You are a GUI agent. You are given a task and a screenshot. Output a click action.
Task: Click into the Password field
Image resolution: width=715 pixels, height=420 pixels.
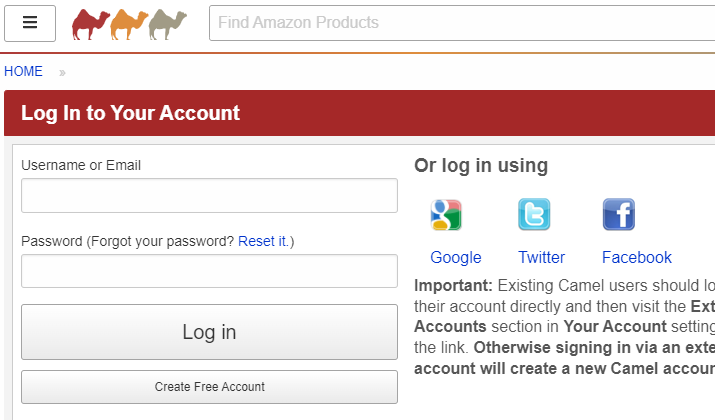(209, 271)
